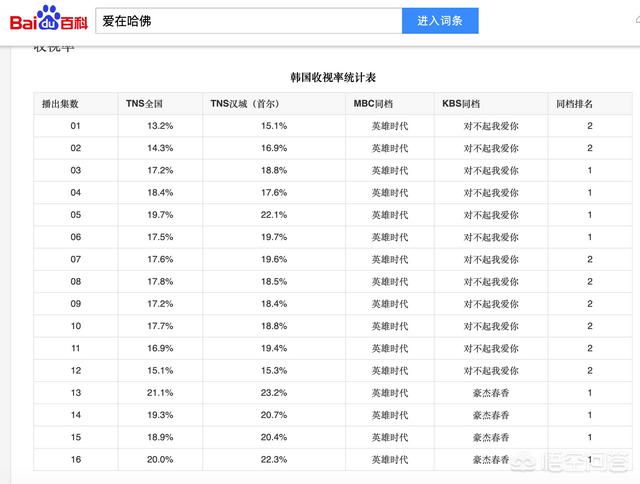Click 对不起我爱你 in episode 12 row

point(491,371)
